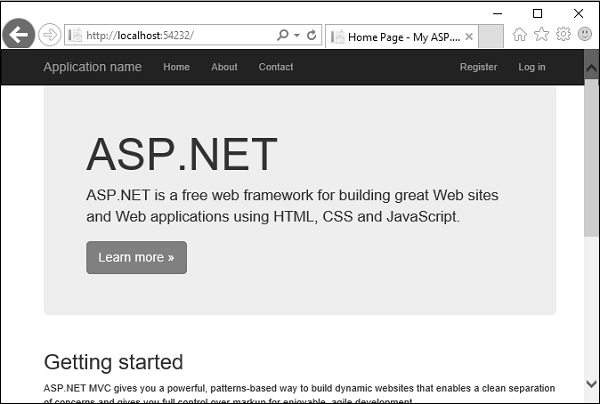Image resolution: width=600 pixels, height=404 pixels.
Task: Click in the localhost address URL field
Action: 170,35
